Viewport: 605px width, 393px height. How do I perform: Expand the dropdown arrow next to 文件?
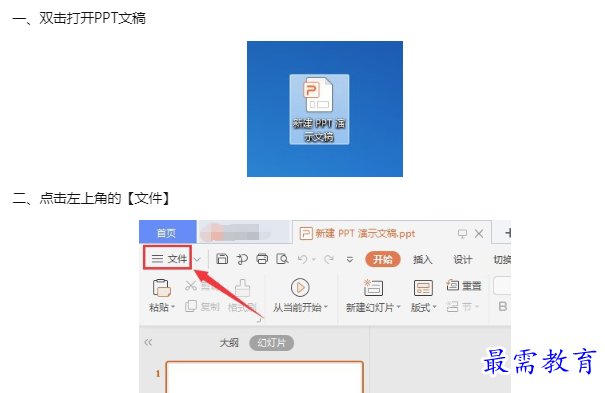(197, 260)
